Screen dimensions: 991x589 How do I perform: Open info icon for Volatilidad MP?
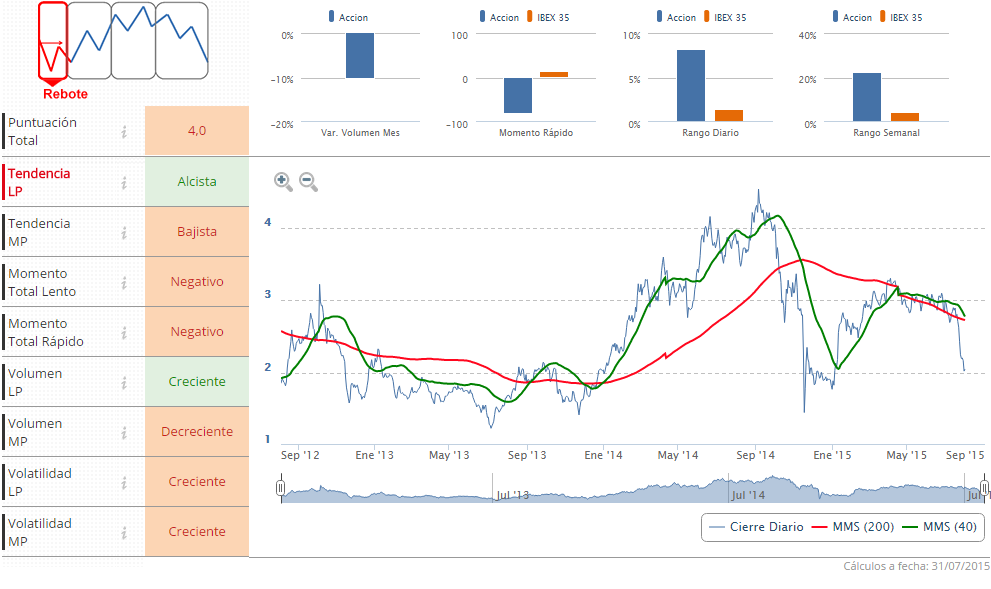point(125,532)
